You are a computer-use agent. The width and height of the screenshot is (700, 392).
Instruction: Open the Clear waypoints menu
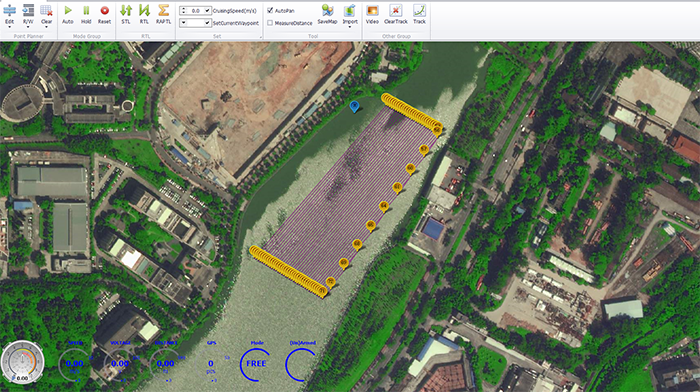pos(46,15)
